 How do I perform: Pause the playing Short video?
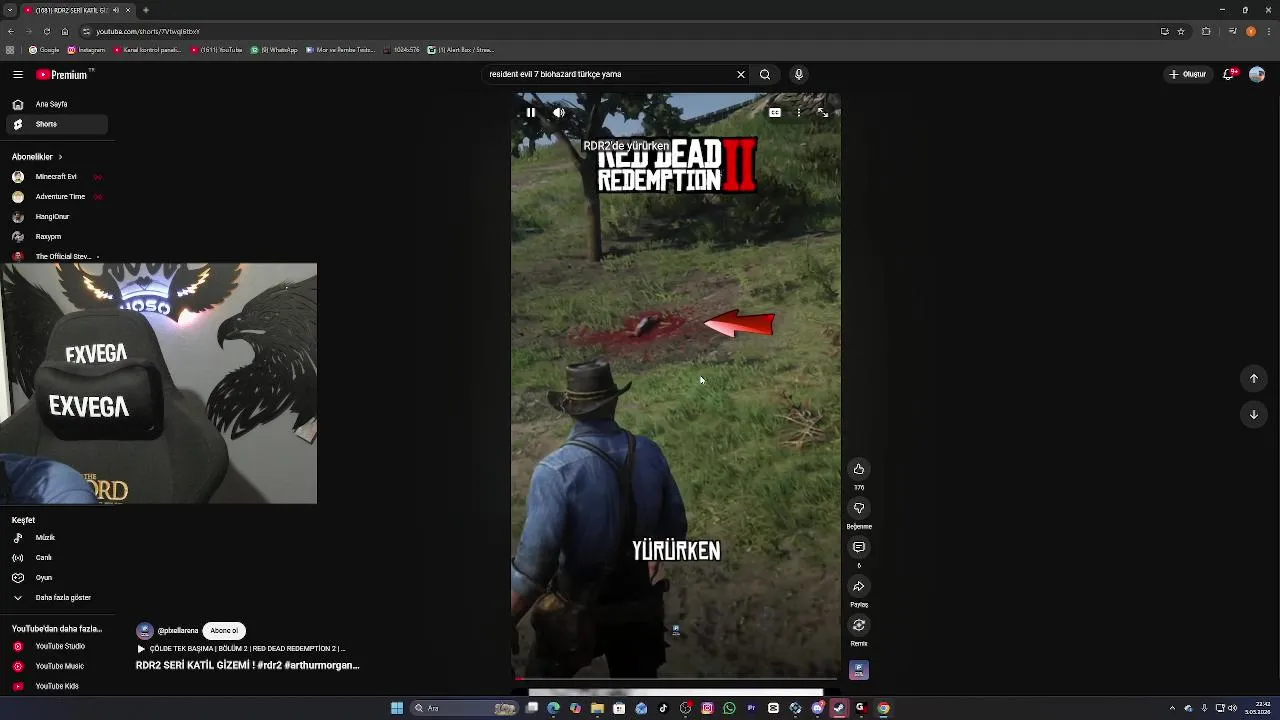(530, 113)
